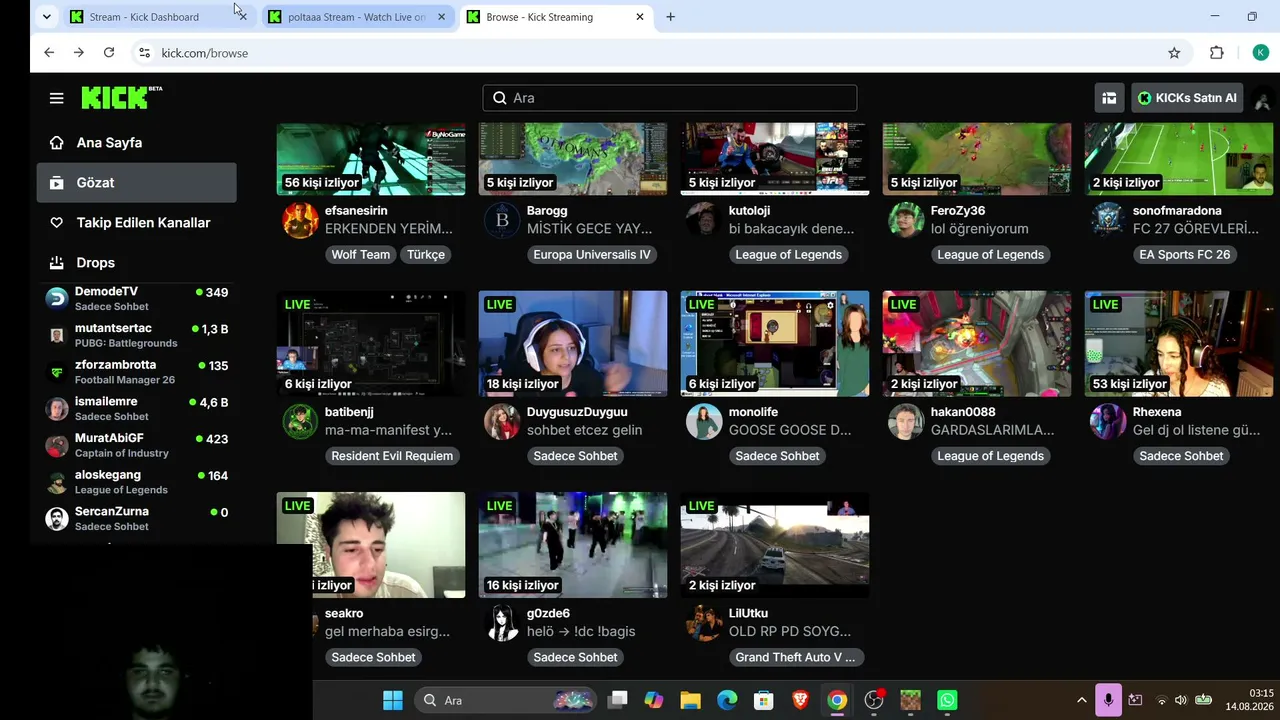This screenshot has height=720, width=1280.
Task: Click the Kick search field
Action: [670, 98]
